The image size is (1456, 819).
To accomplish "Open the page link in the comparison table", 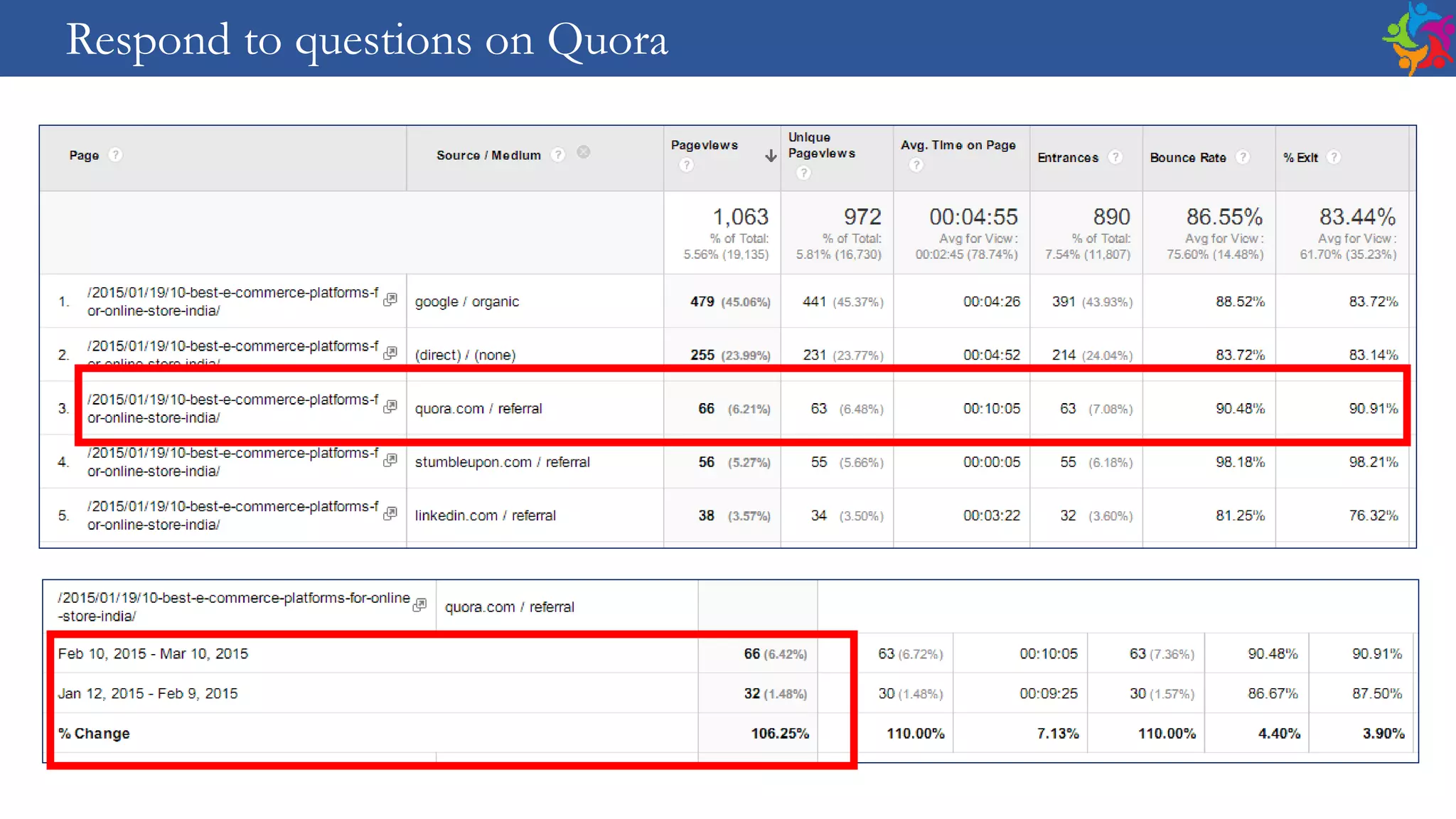I will pyautogui.click(x=234, y=607).
